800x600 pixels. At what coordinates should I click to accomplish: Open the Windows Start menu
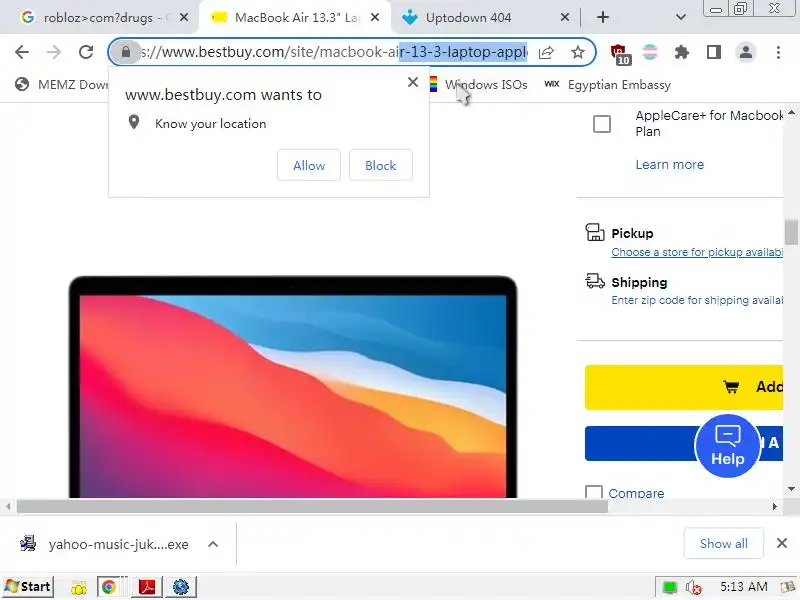(x=28, y=587)
